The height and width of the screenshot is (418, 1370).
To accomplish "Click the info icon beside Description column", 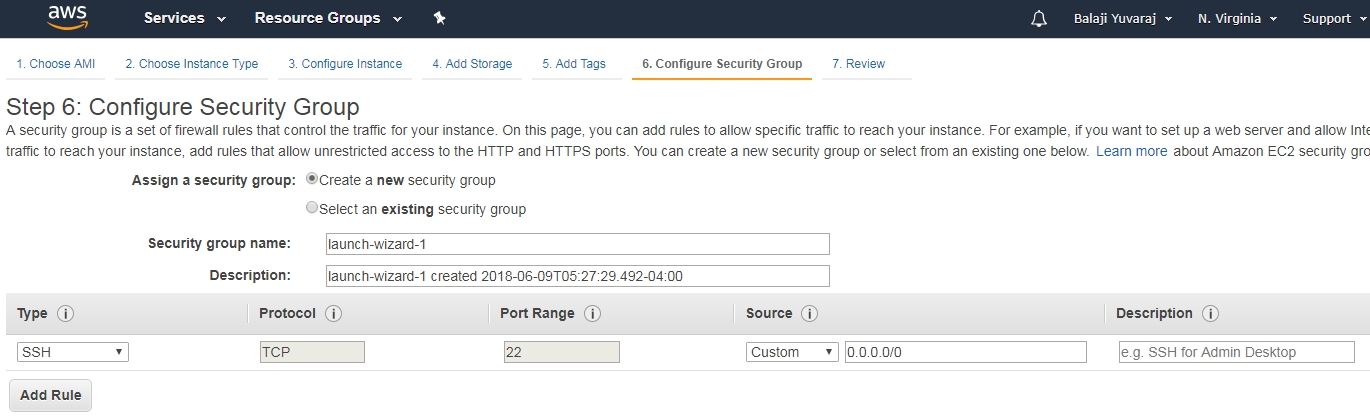I will pos(1210,314).
